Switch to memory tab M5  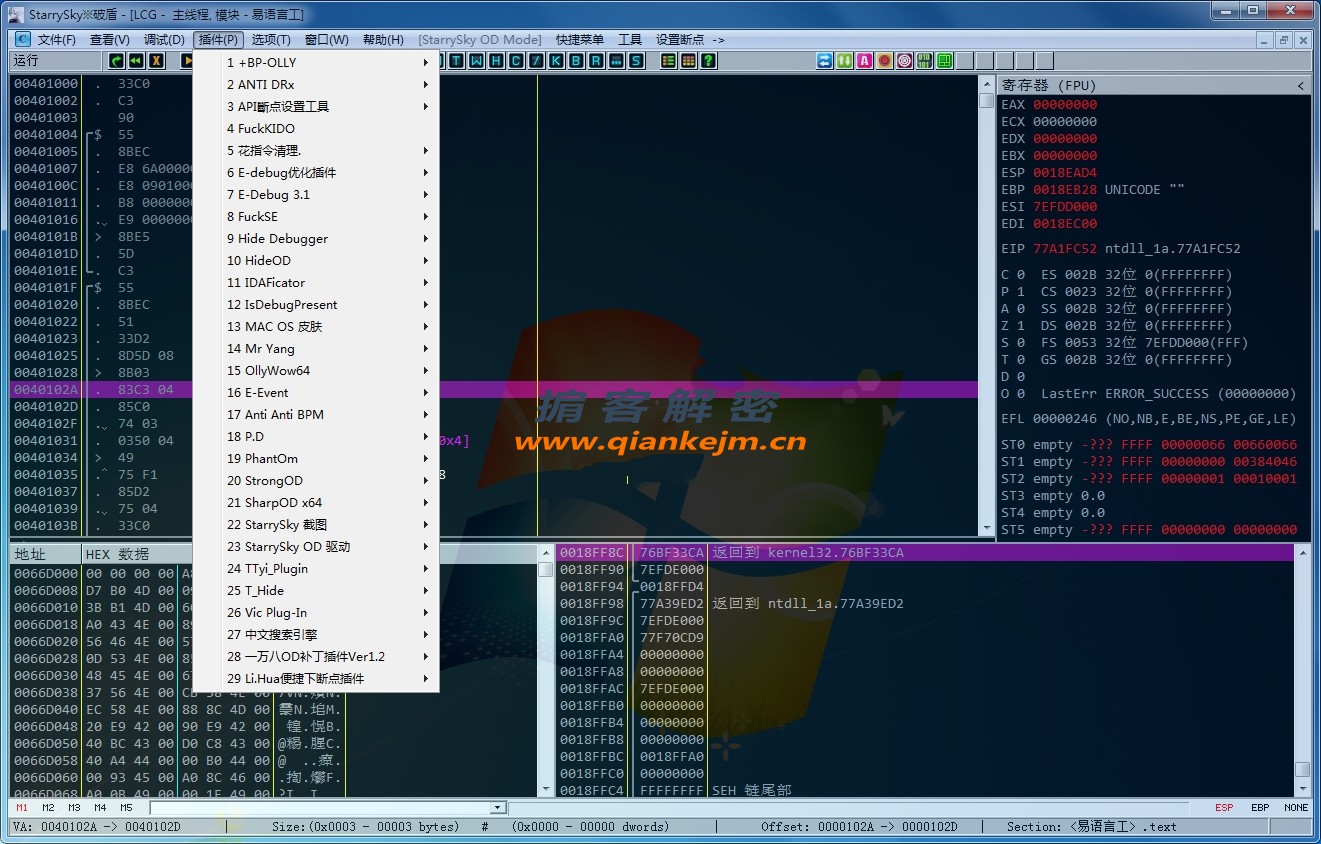coord(126,808)
